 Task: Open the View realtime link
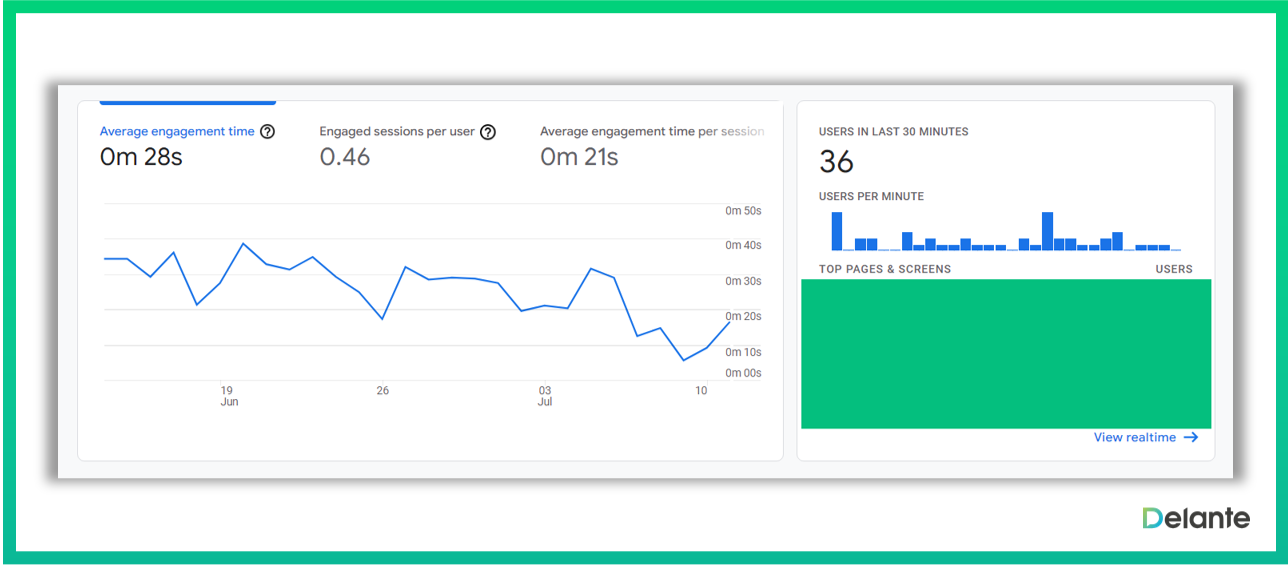pos(1134,437)
